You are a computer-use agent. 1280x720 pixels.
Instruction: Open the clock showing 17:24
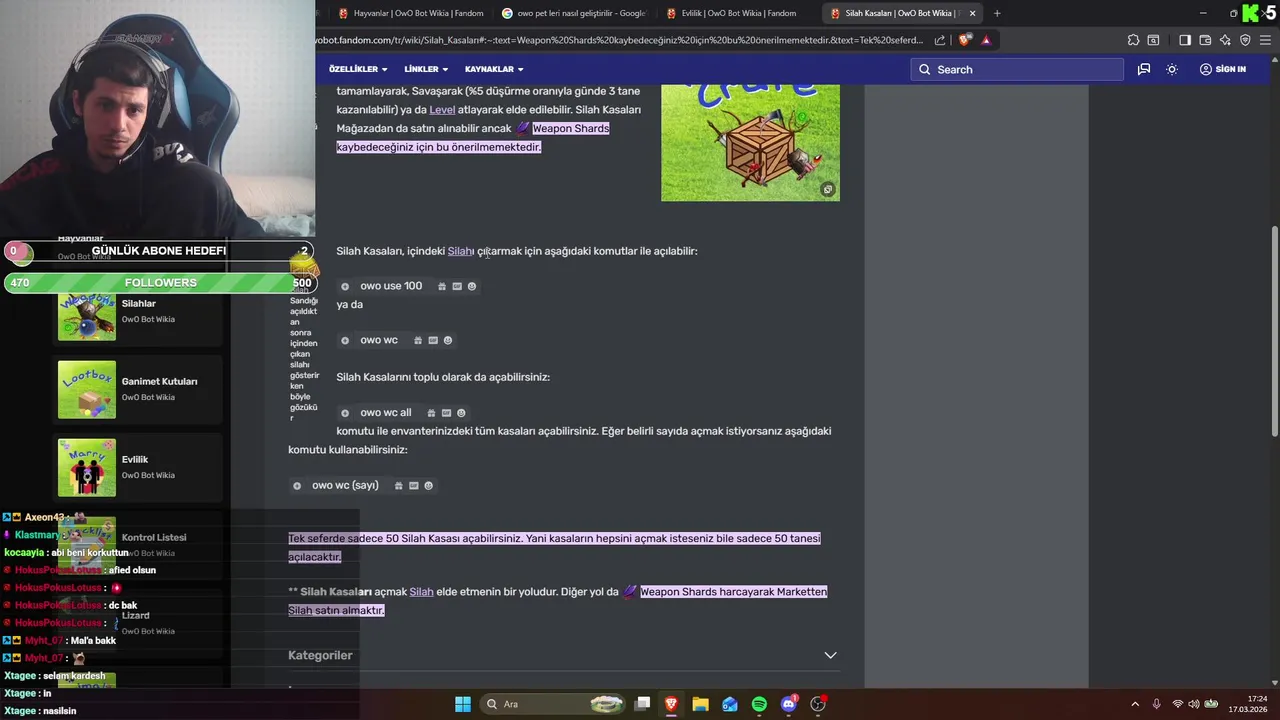pyautogui.click(x=1249, y=704)
